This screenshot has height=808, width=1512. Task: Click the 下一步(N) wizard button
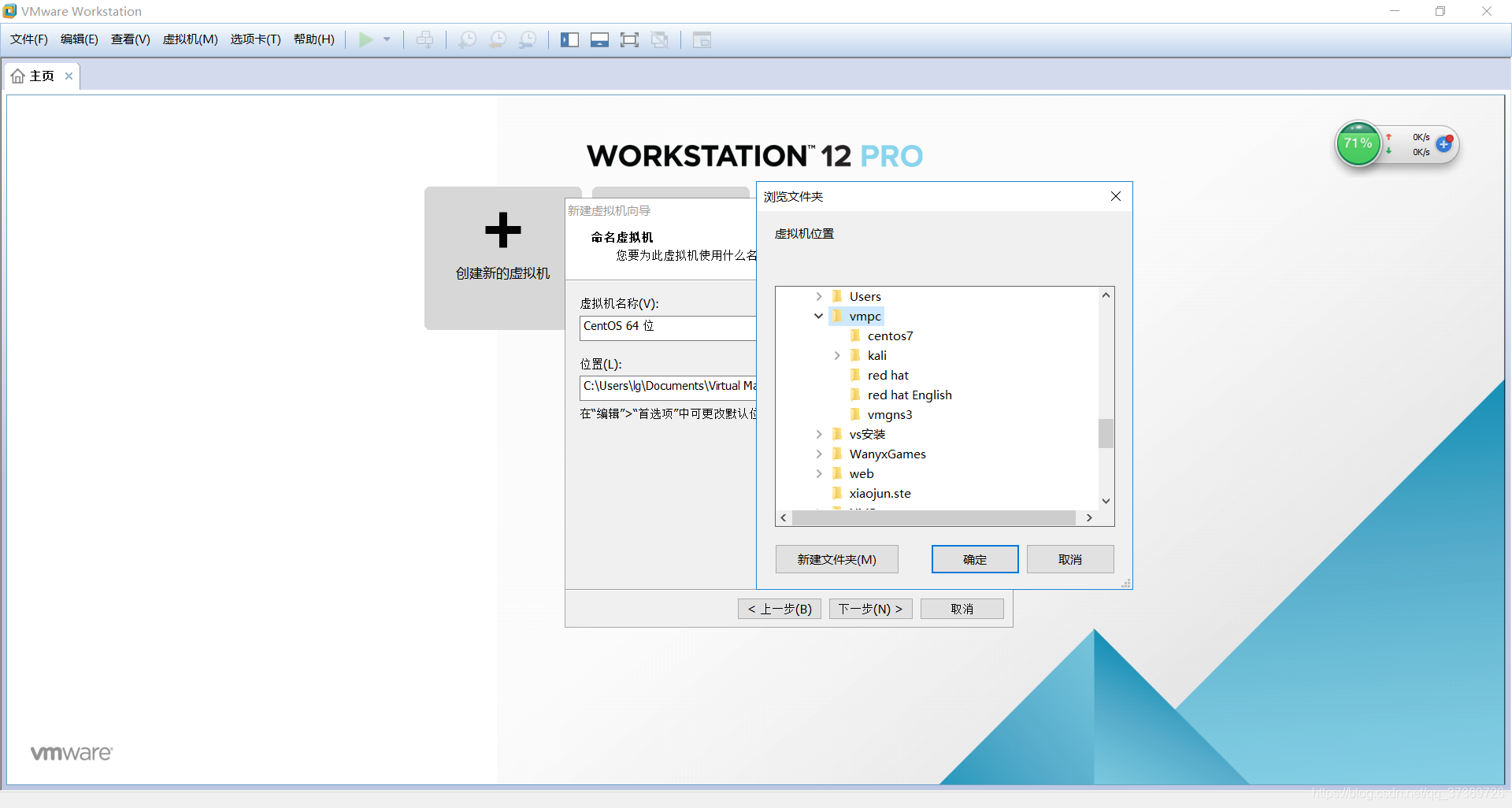coord(870,609)
